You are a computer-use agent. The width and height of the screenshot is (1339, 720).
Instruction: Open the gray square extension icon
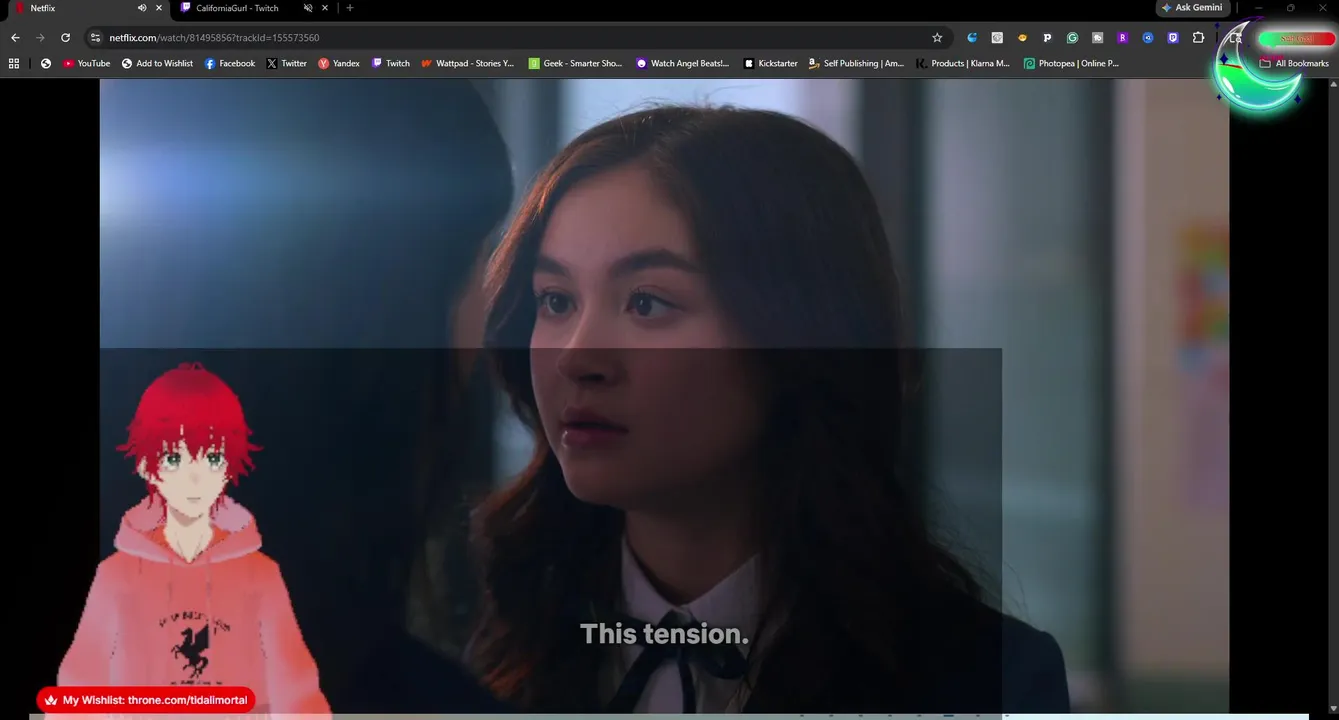[997, 38]
